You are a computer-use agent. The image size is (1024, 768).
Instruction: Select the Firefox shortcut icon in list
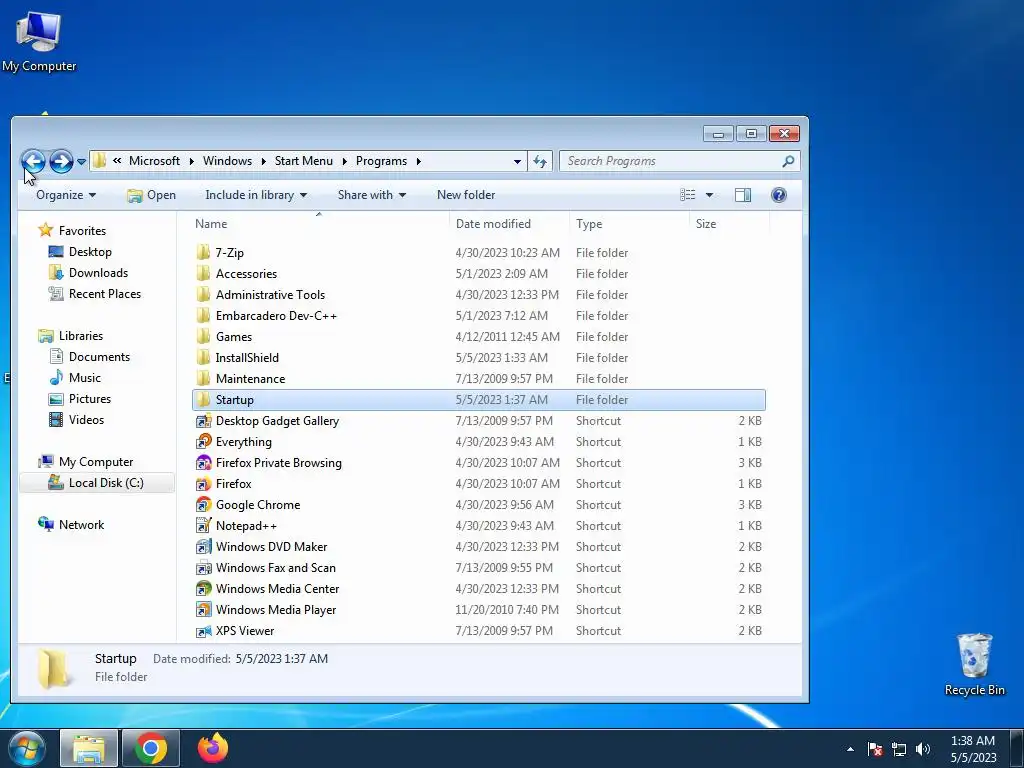click(204, 483)
